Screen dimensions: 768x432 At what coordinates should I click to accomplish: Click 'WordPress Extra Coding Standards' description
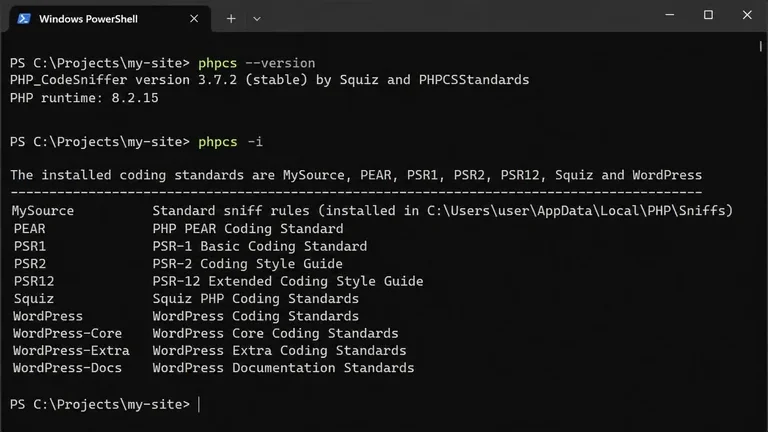point(279,351)
